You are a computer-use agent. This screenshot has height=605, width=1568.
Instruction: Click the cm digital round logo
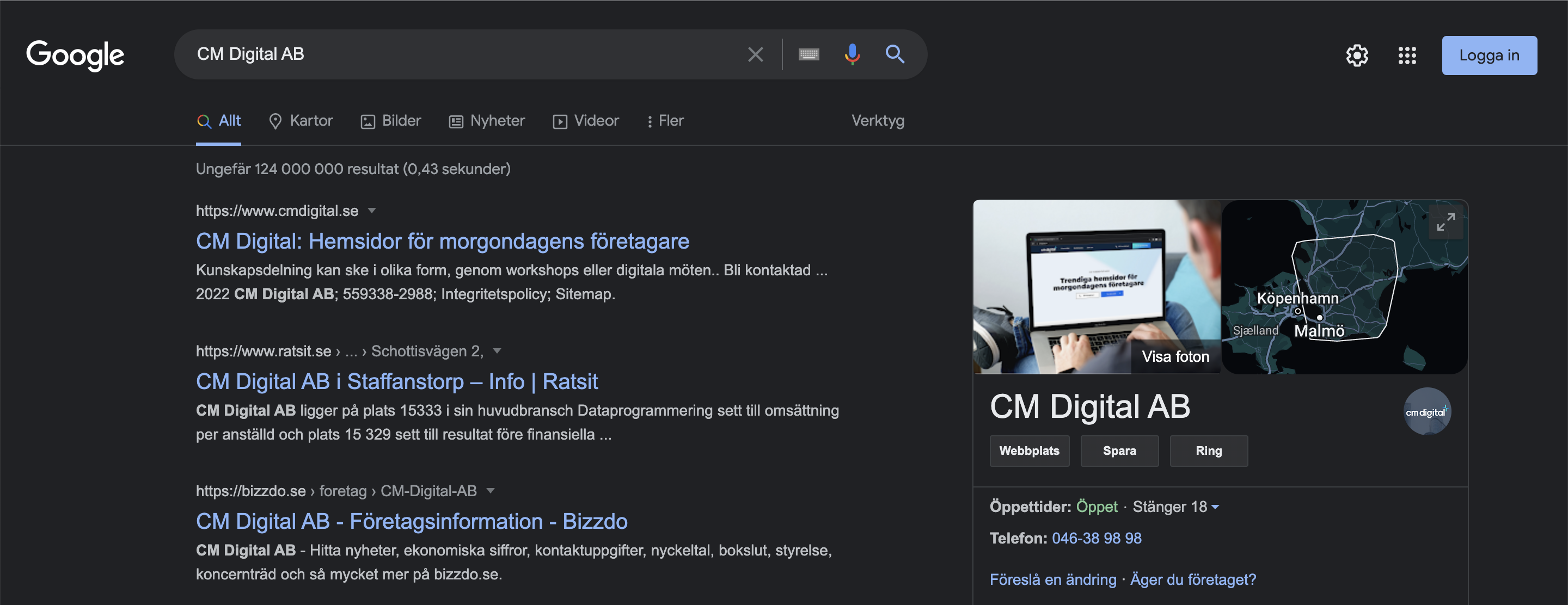(1426, 412)
